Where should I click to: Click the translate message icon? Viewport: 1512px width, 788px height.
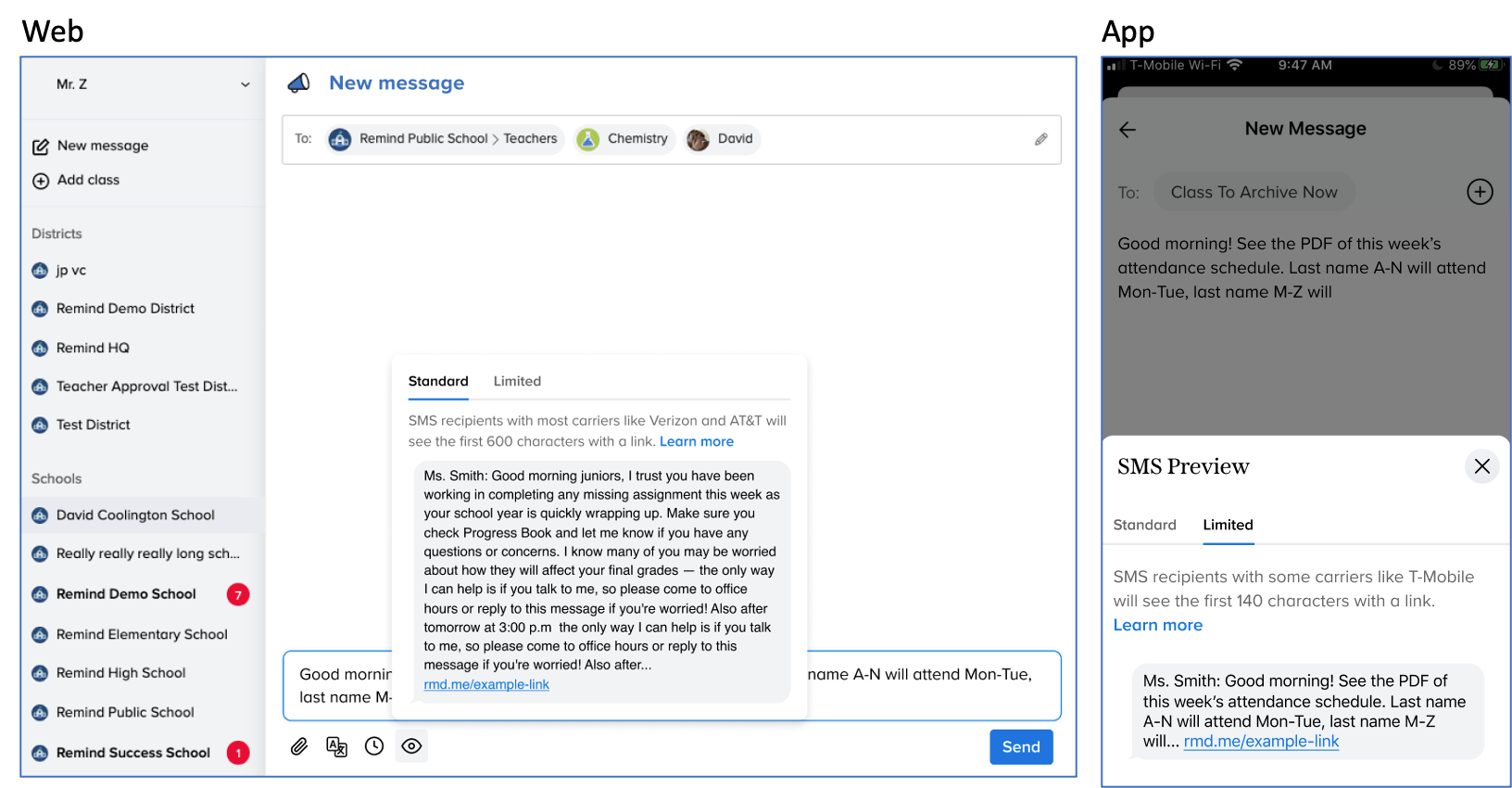coord(336,747)
